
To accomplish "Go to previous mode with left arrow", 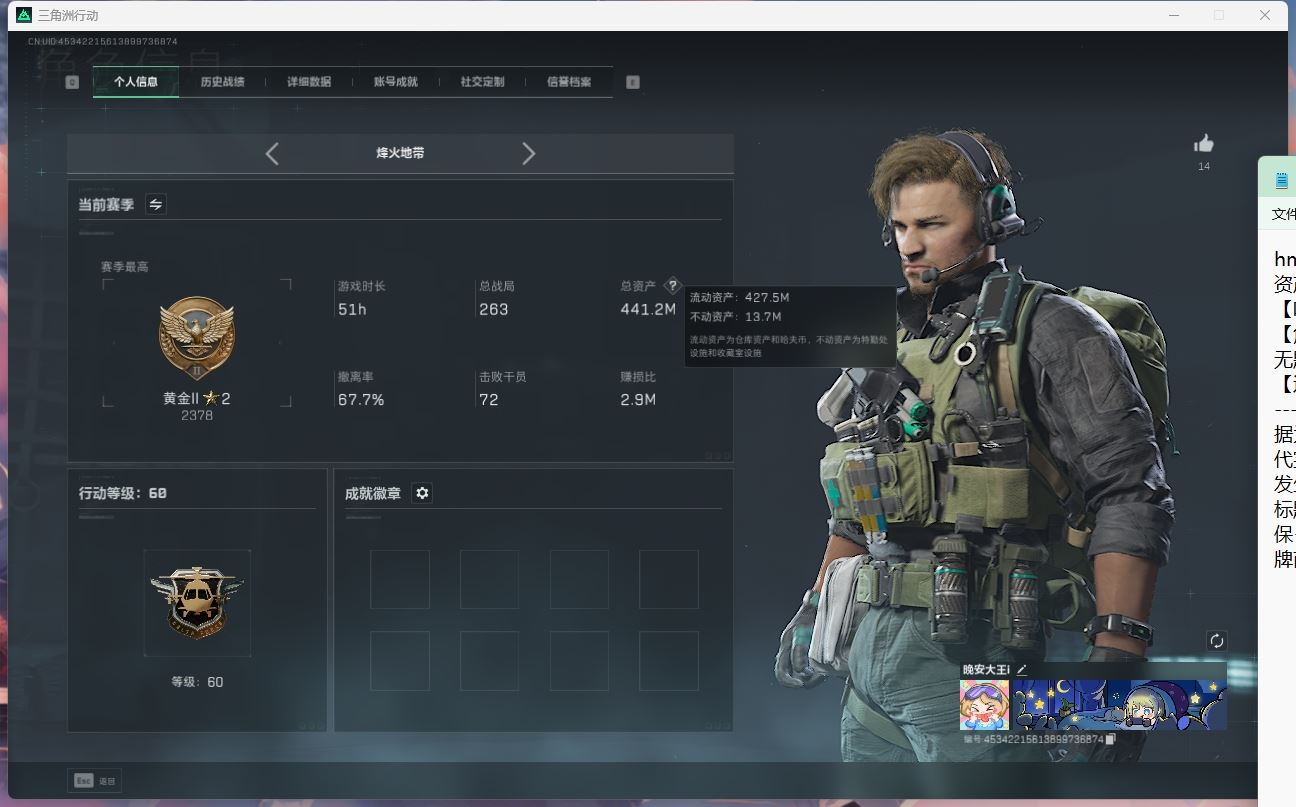I will pos(272,153).
